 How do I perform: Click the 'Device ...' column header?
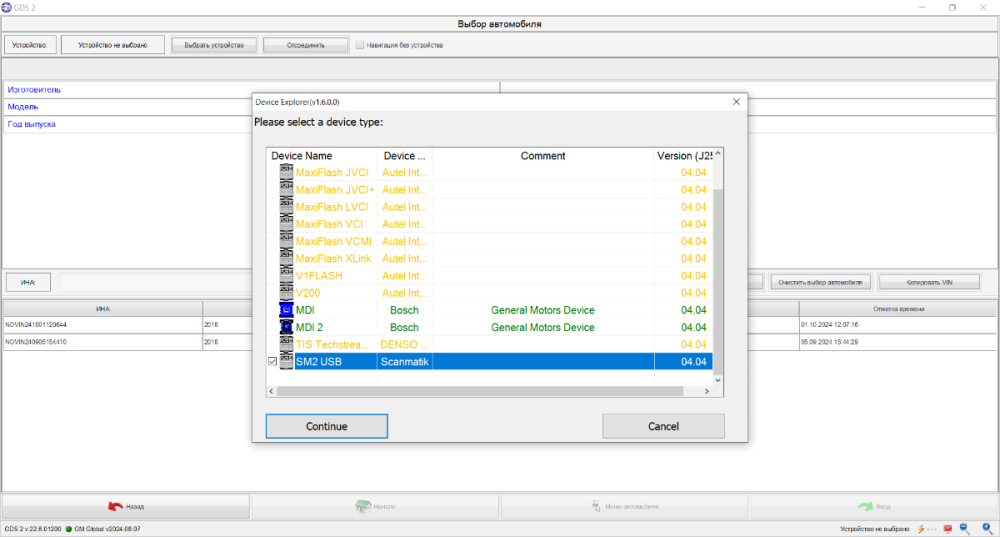(404, 156)
